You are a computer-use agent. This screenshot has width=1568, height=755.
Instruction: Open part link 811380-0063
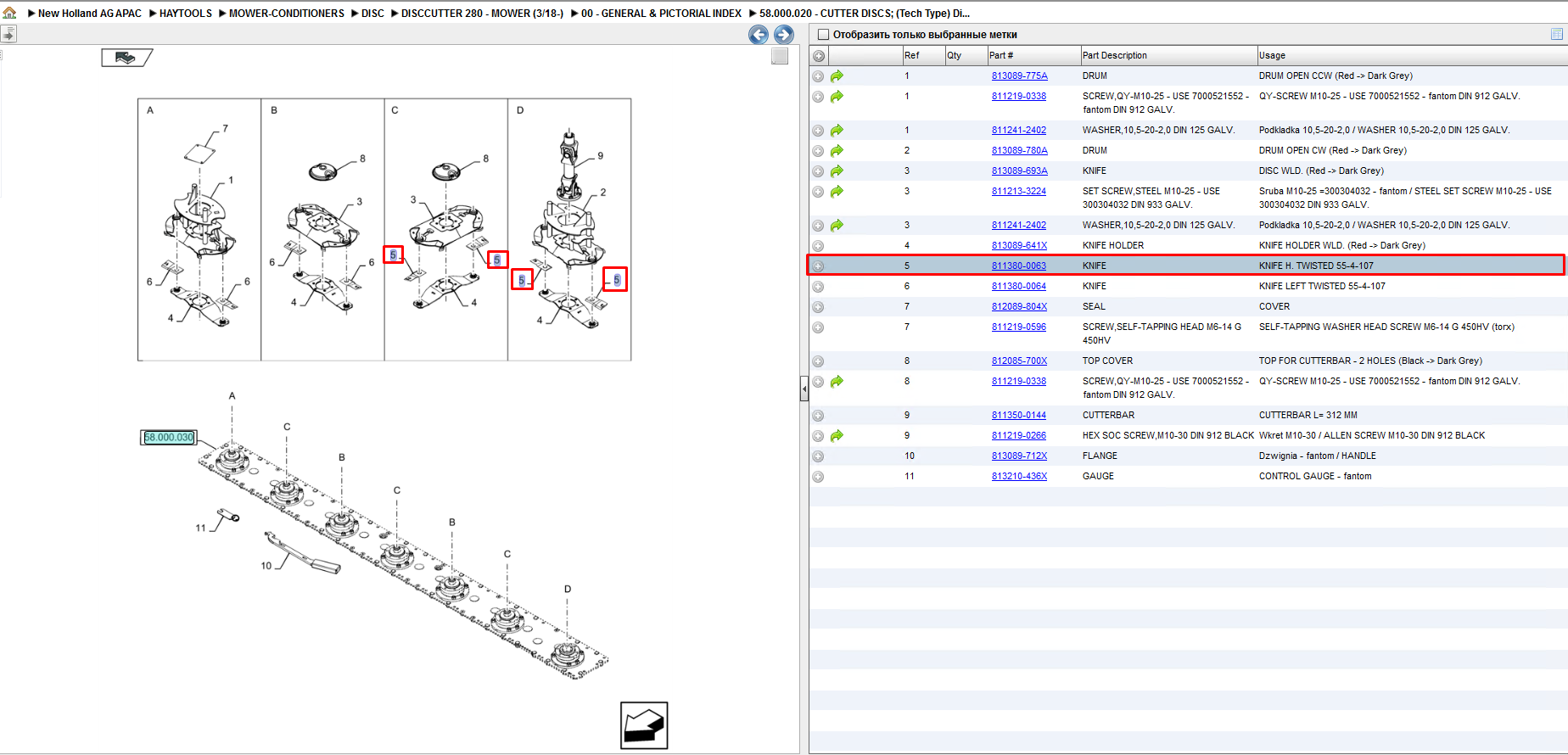1019,266
